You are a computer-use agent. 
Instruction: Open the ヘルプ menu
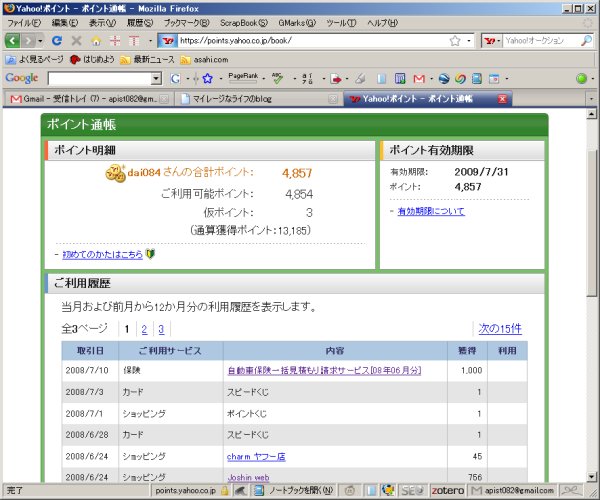(382, 23)
